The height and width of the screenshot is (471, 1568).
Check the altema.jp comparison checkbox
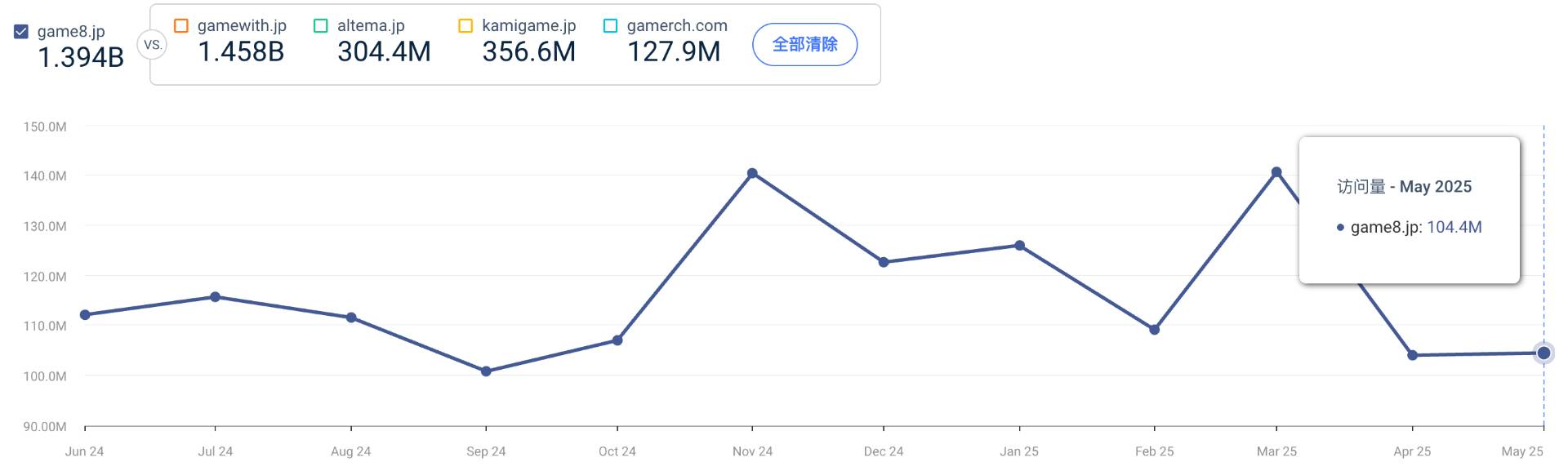point(321,26)
